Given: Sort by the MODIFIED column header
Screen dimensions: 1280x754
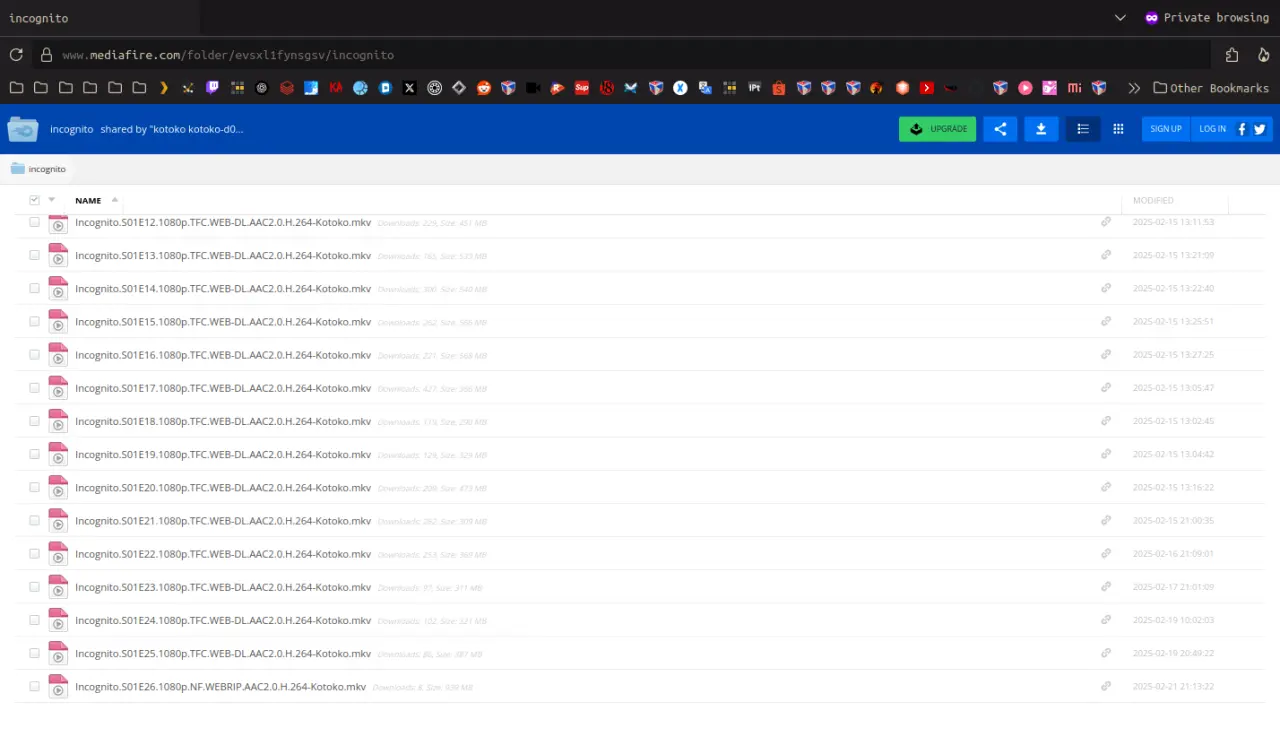Looking at the screenshot, I should (1153, 200).
